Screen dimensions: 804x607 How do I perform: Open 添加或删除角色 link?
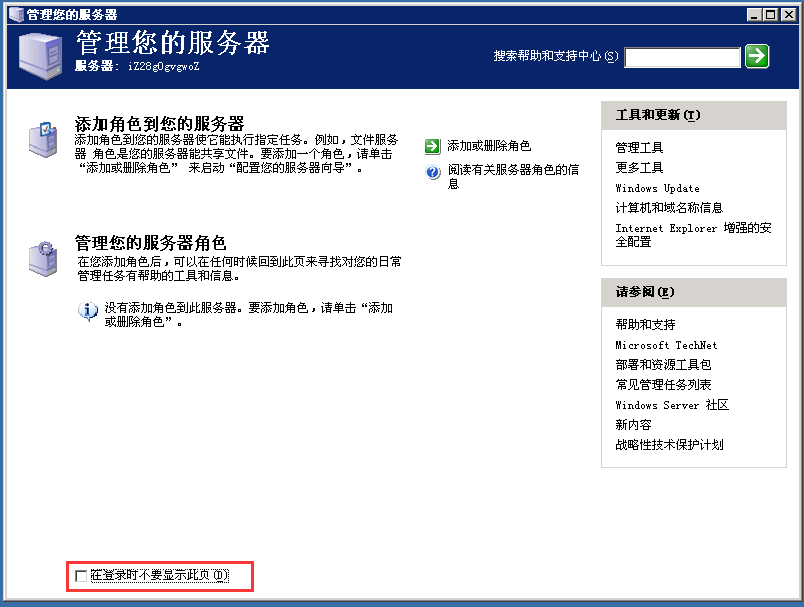489,146
